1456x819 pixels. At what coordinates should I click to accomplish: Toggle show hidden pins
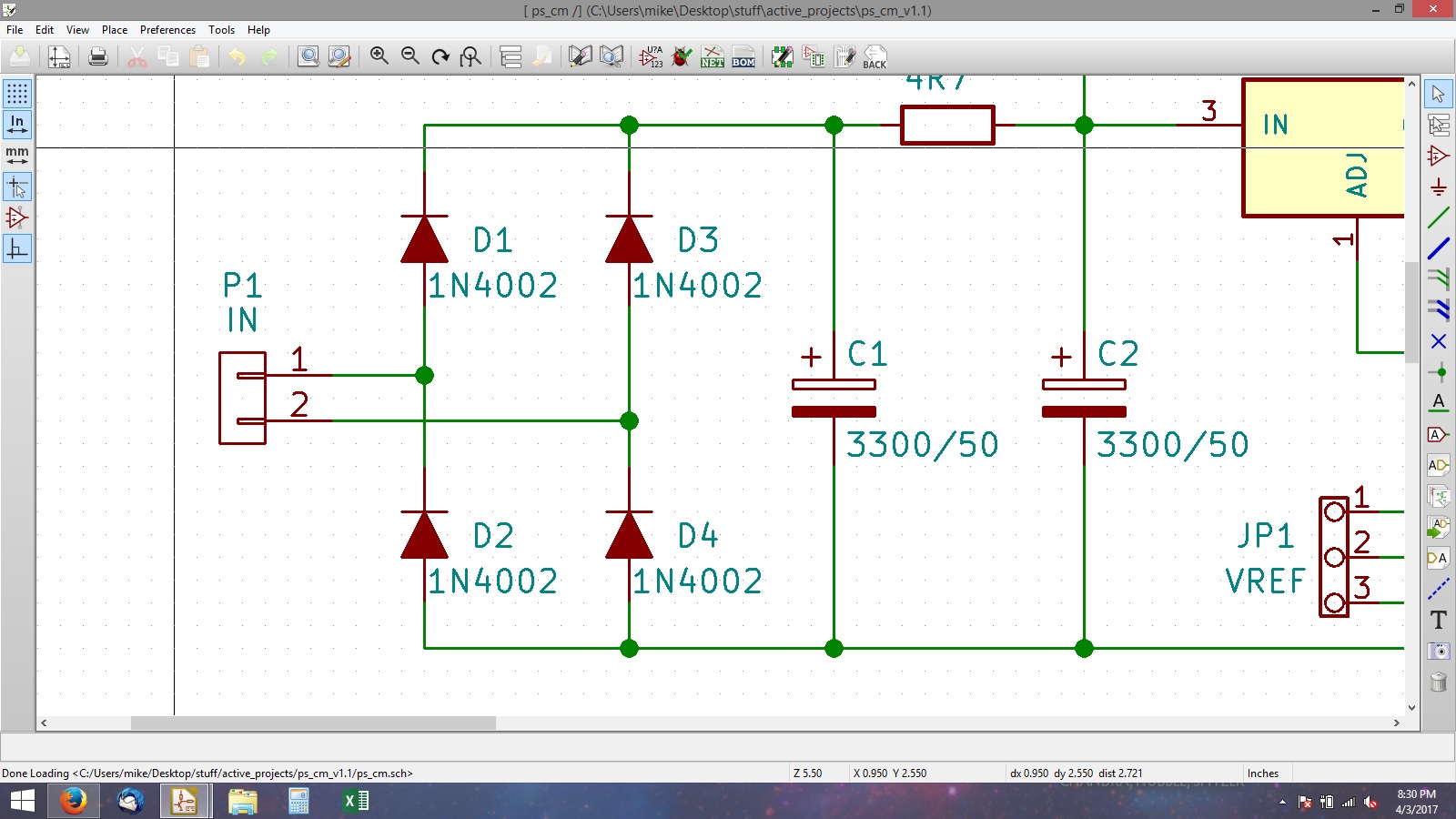(x=17, y=217)
